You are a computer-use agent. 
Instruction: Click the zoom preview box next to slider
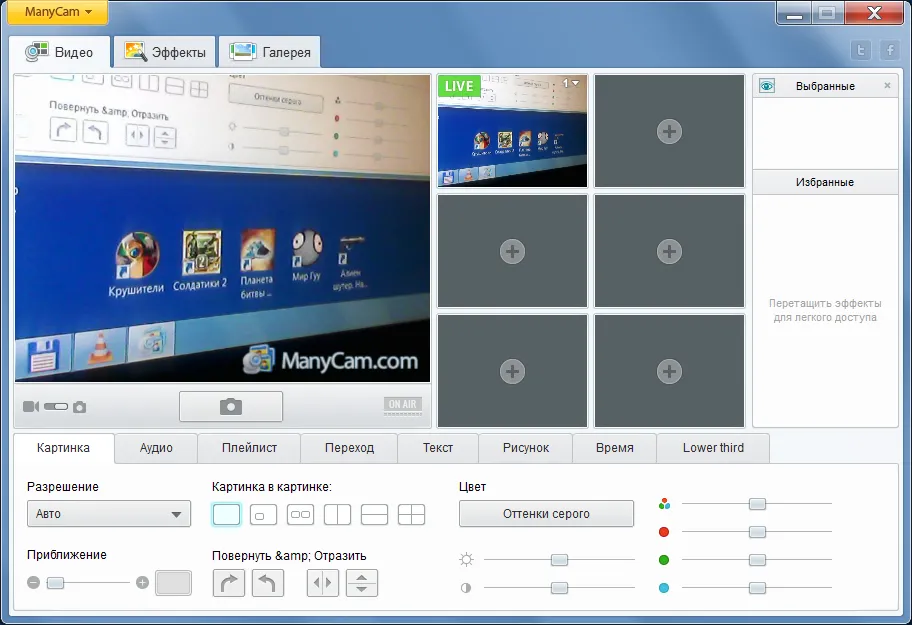pos(173,583)
